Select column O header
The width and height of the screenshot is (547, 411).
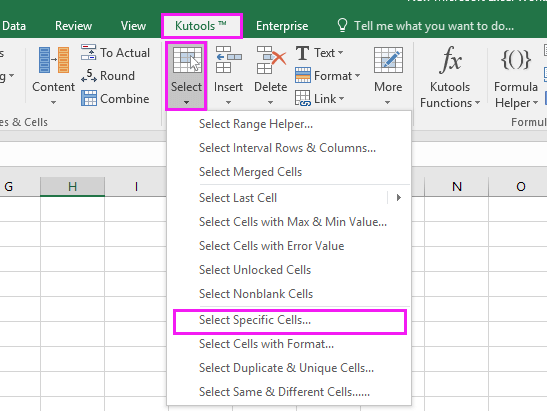[518, 187]
